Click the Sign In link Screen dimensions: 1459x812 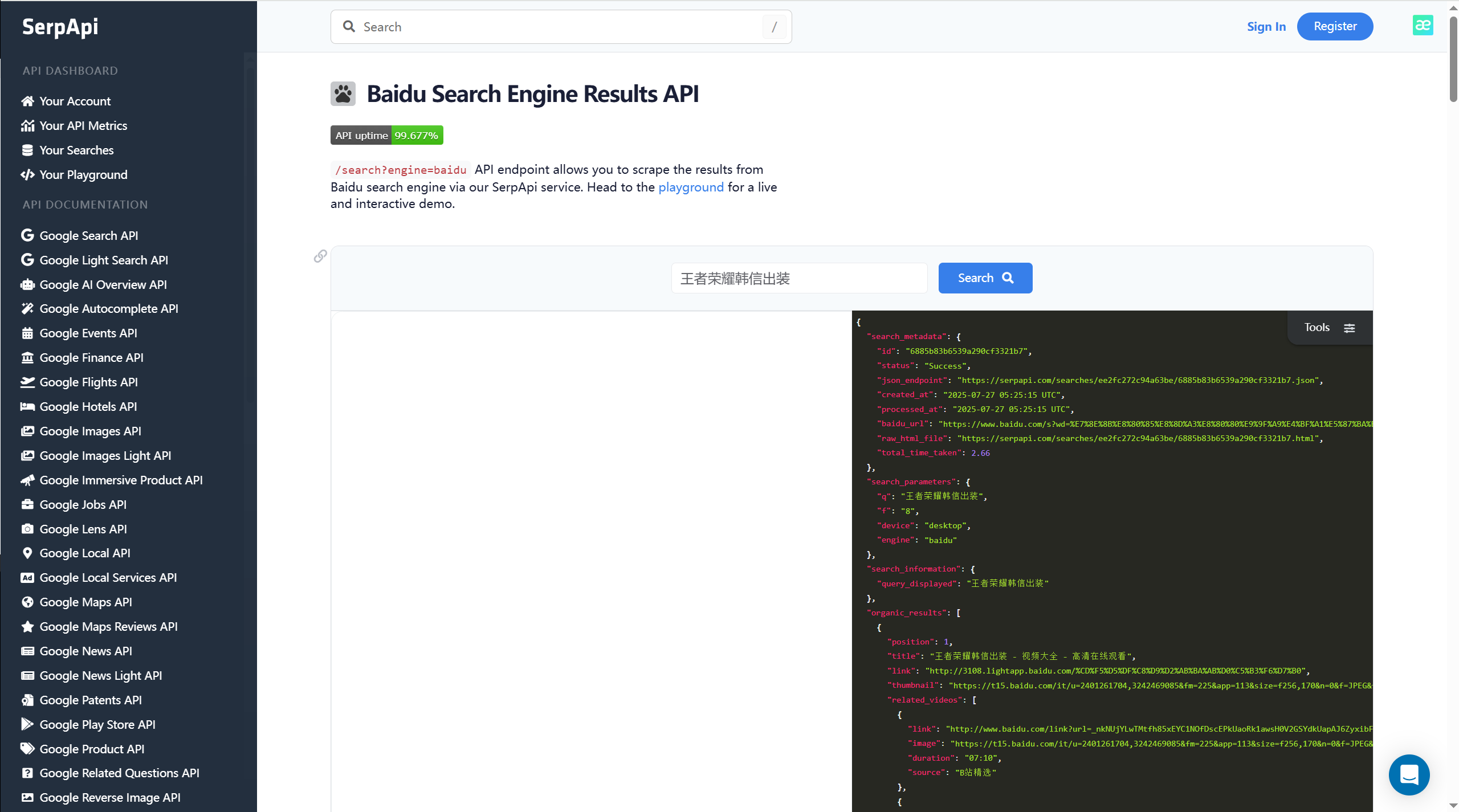click(x=1266, y=27)
